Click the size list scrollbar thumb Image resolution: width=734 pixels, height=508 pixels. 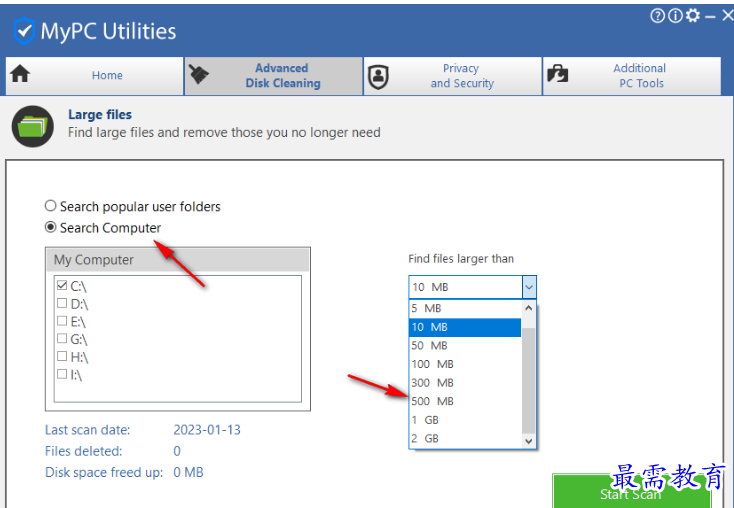(x=528, y=380)
